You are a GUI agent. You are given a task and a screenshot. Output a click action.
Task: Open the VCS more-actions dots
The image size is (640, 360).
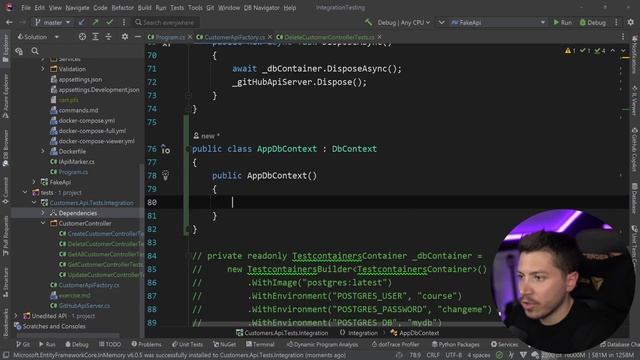124,22
